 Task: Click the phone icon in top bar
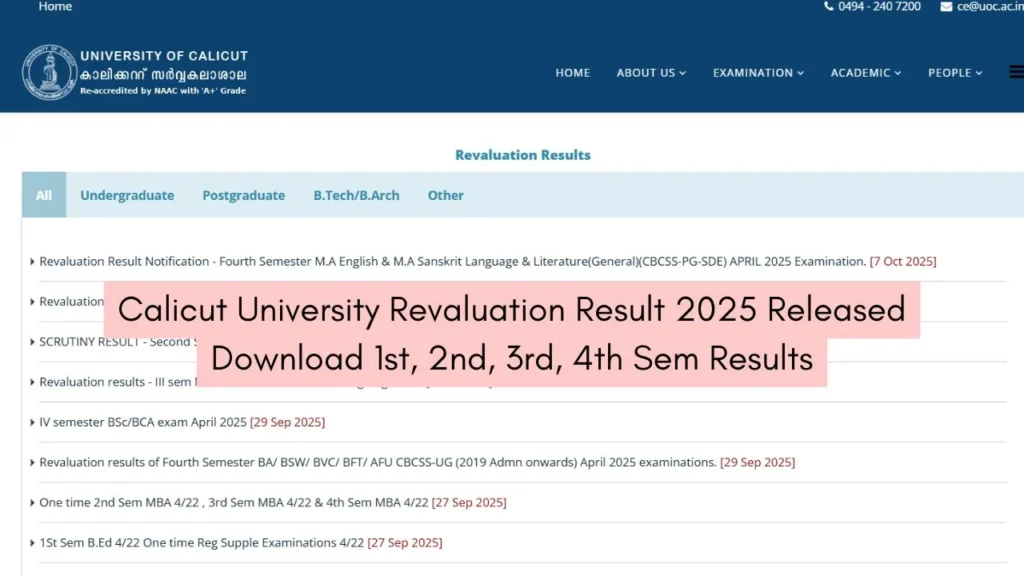828,6
